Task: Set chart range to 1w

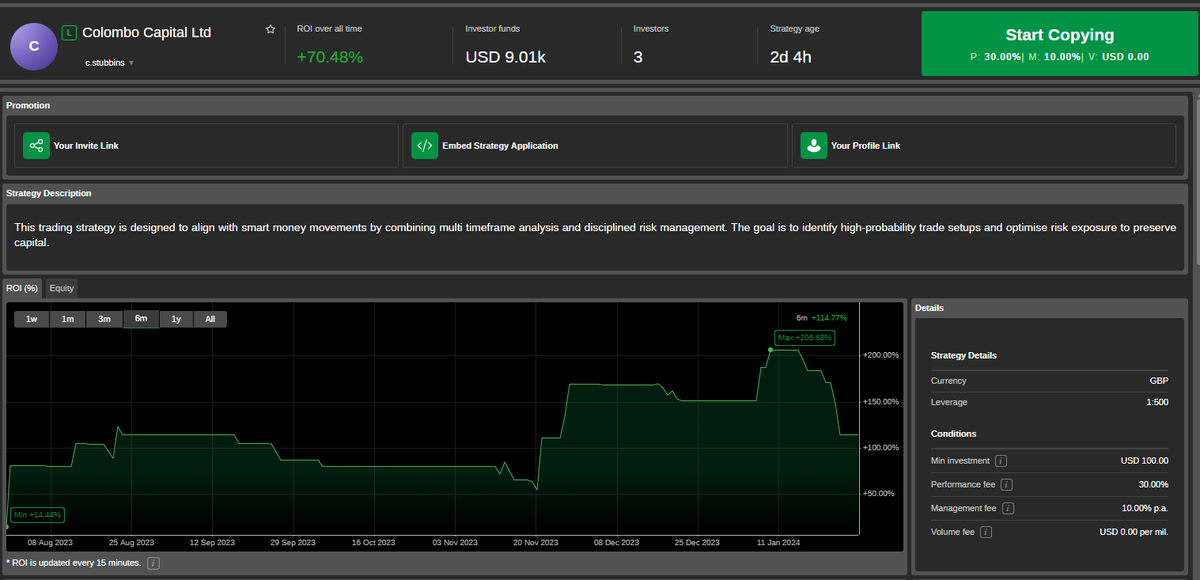Action: pos(31,319)
